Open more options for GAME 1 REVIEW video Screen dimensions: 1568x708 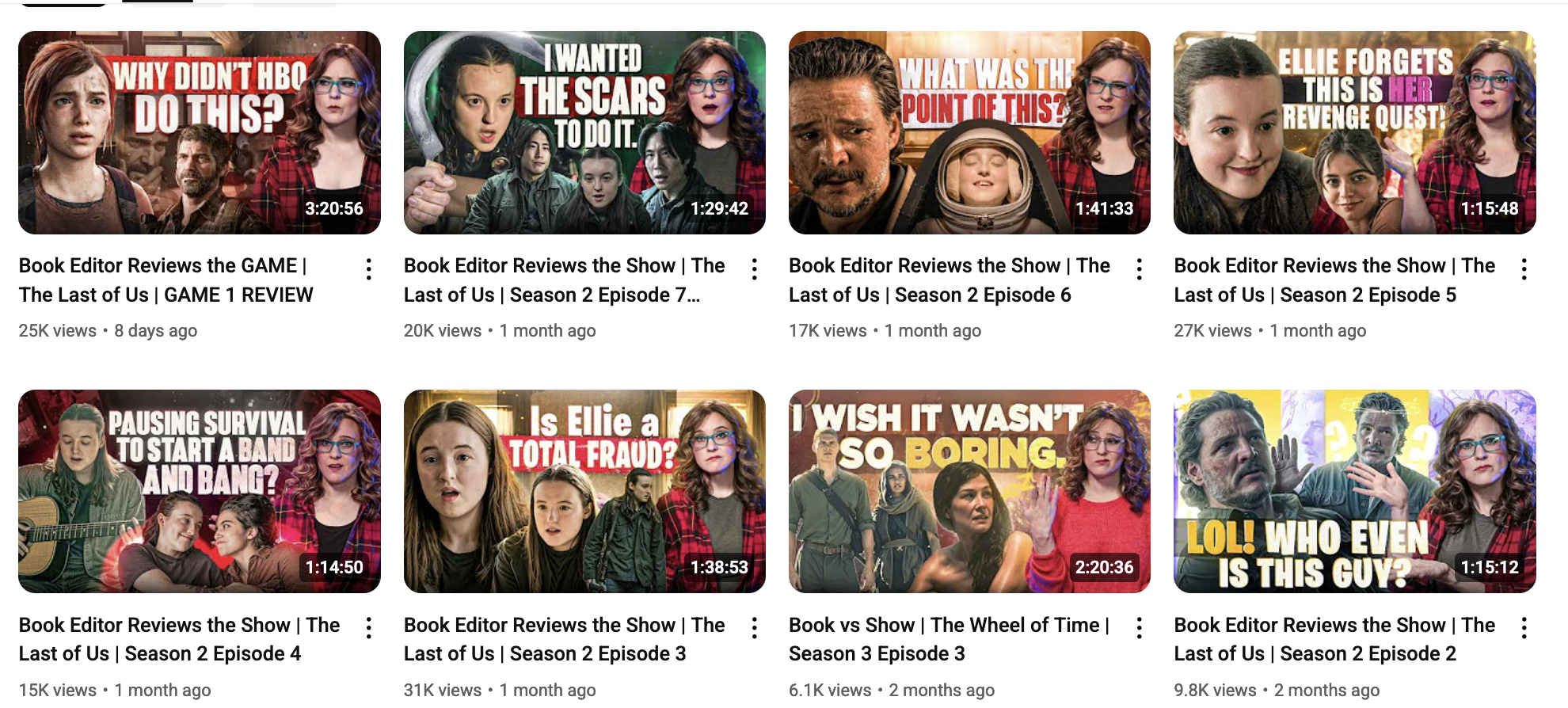[369, 269]
